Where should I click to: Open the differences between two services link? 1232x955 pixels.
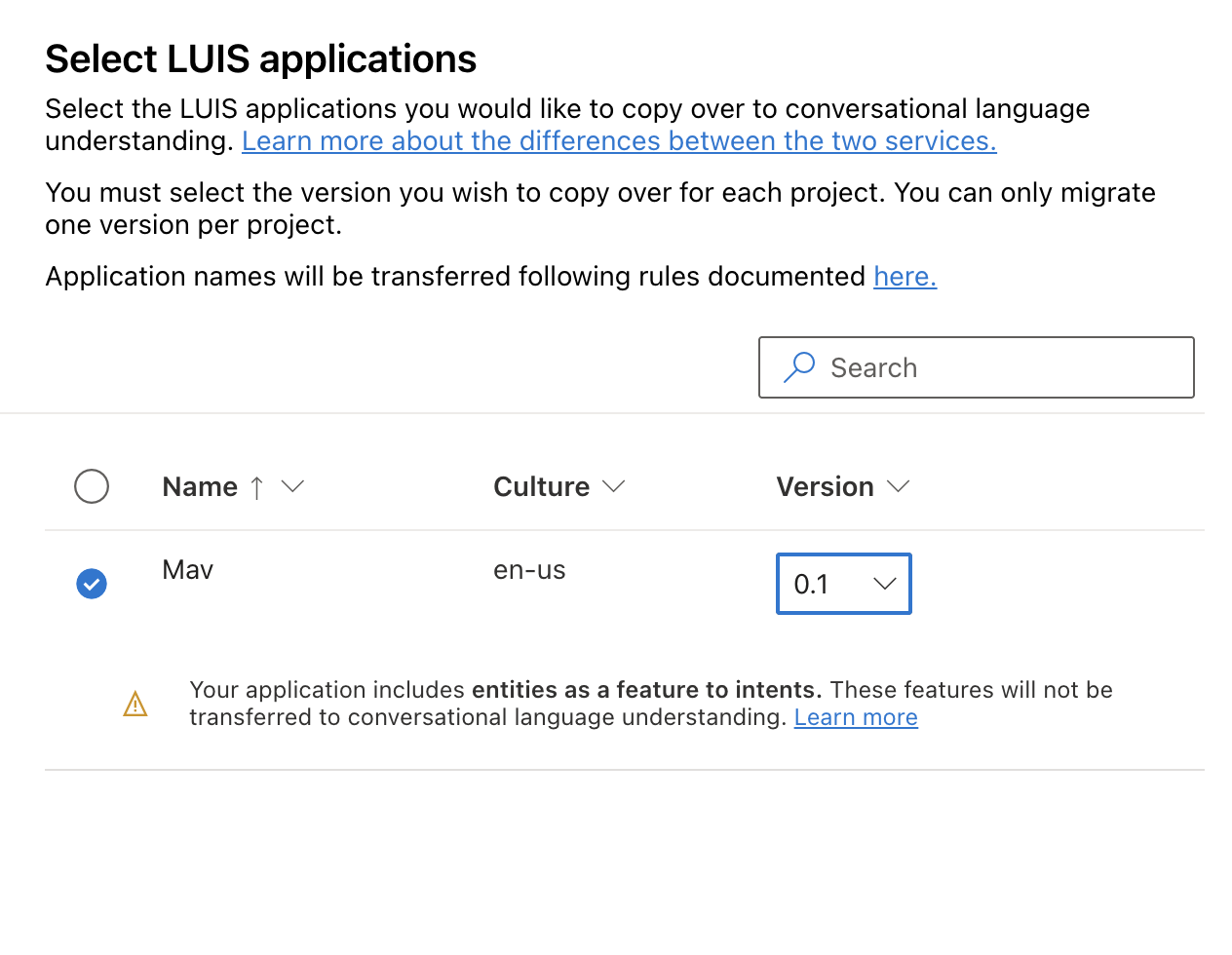tap(619, 141)
